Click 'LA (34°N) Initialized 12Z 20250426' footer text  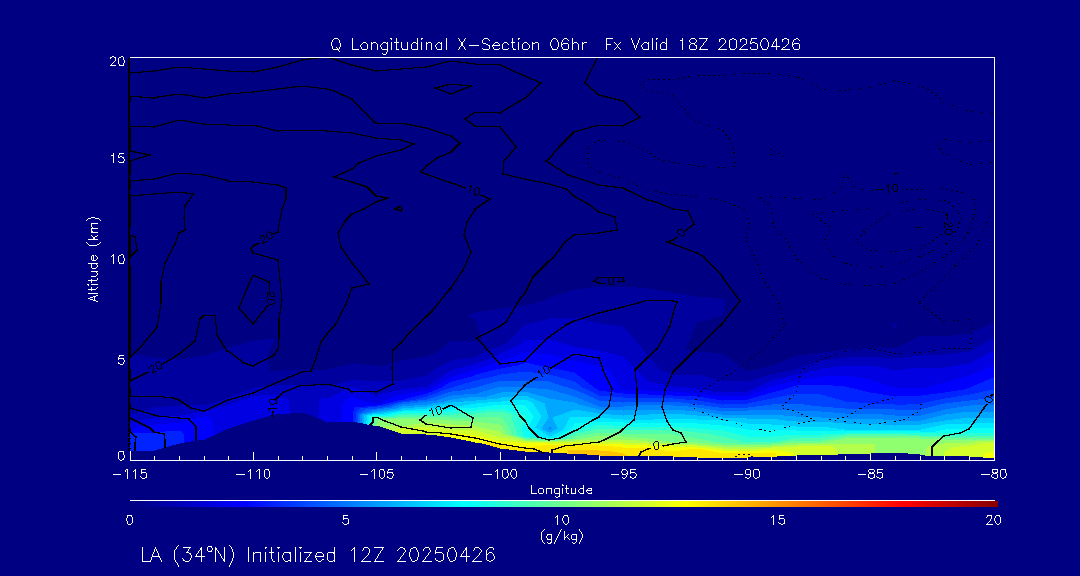pos(318,554)
